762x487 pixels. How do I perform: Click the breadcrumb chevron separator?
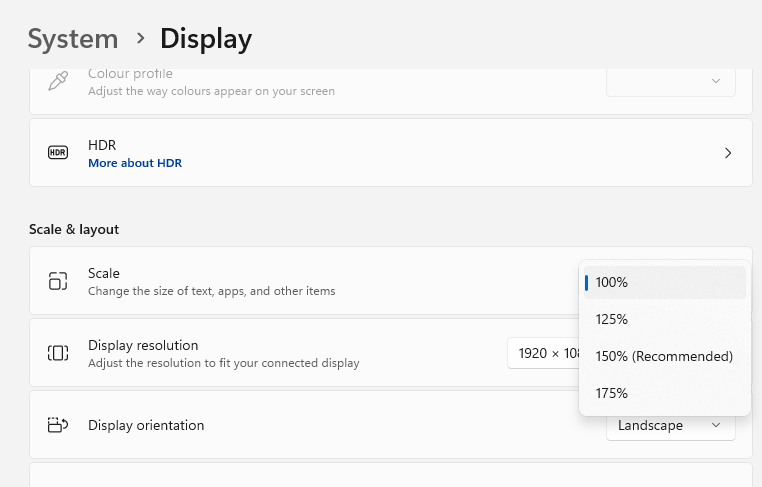pos(140,38)
